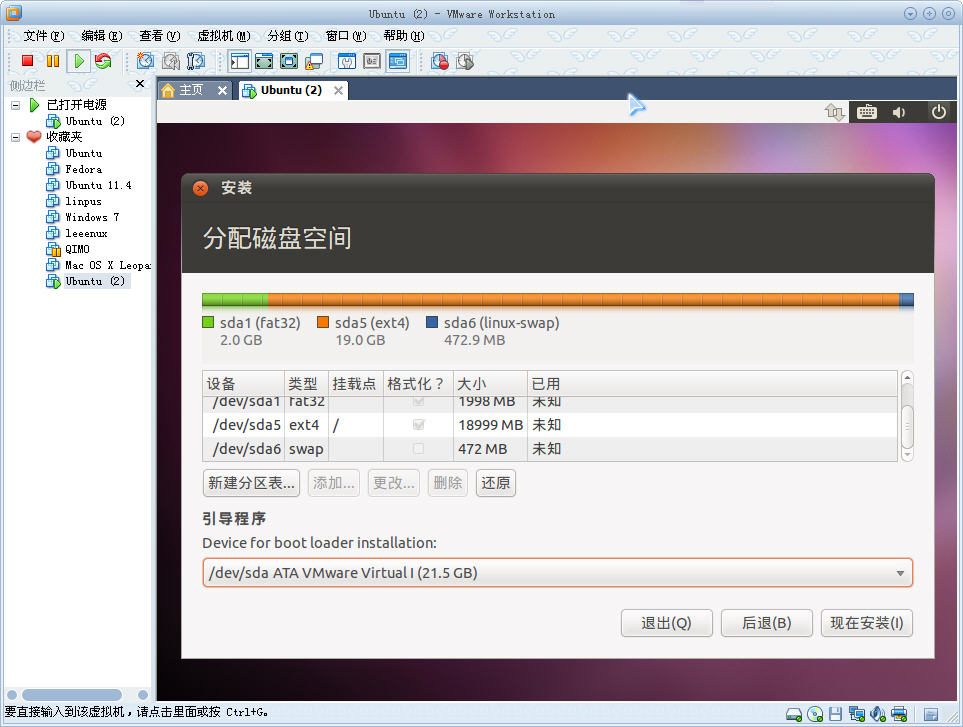Click the CD/DVD drive status bar icon
The image size is (963, 727).
(815, 714)
